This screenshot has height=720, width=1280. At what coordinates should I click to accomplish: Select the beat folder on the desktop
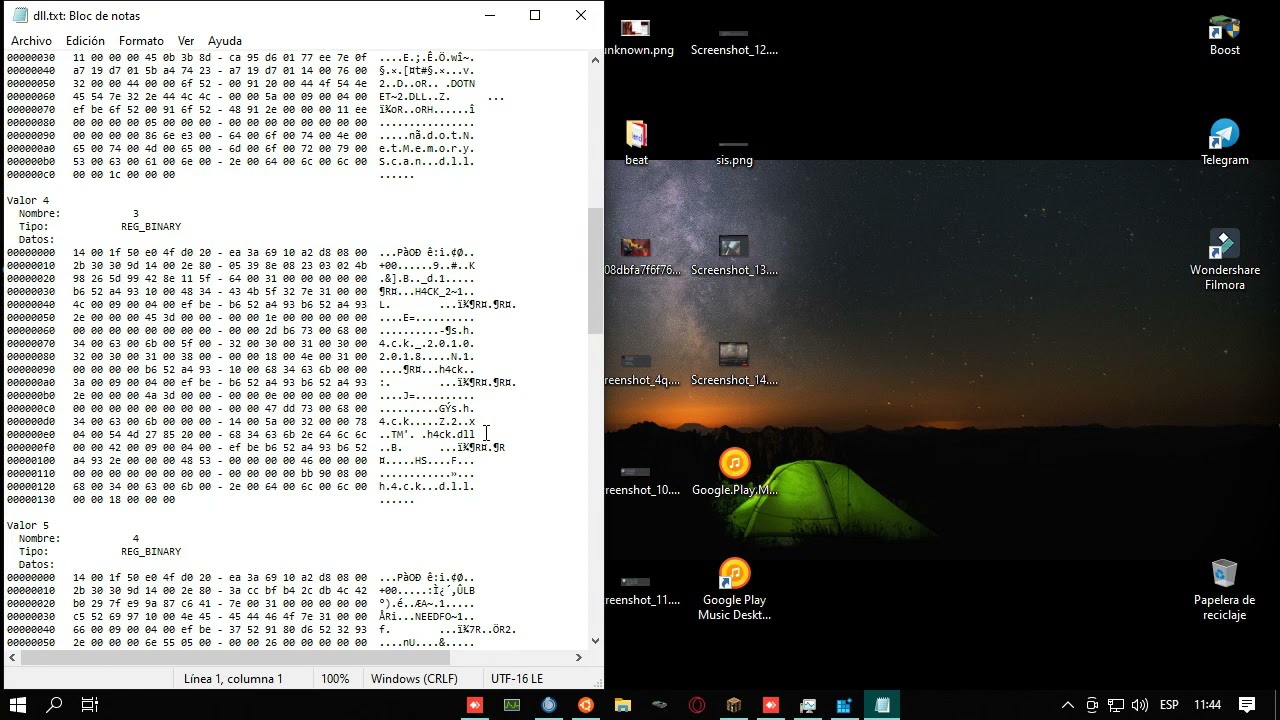[x=636, y=143]
